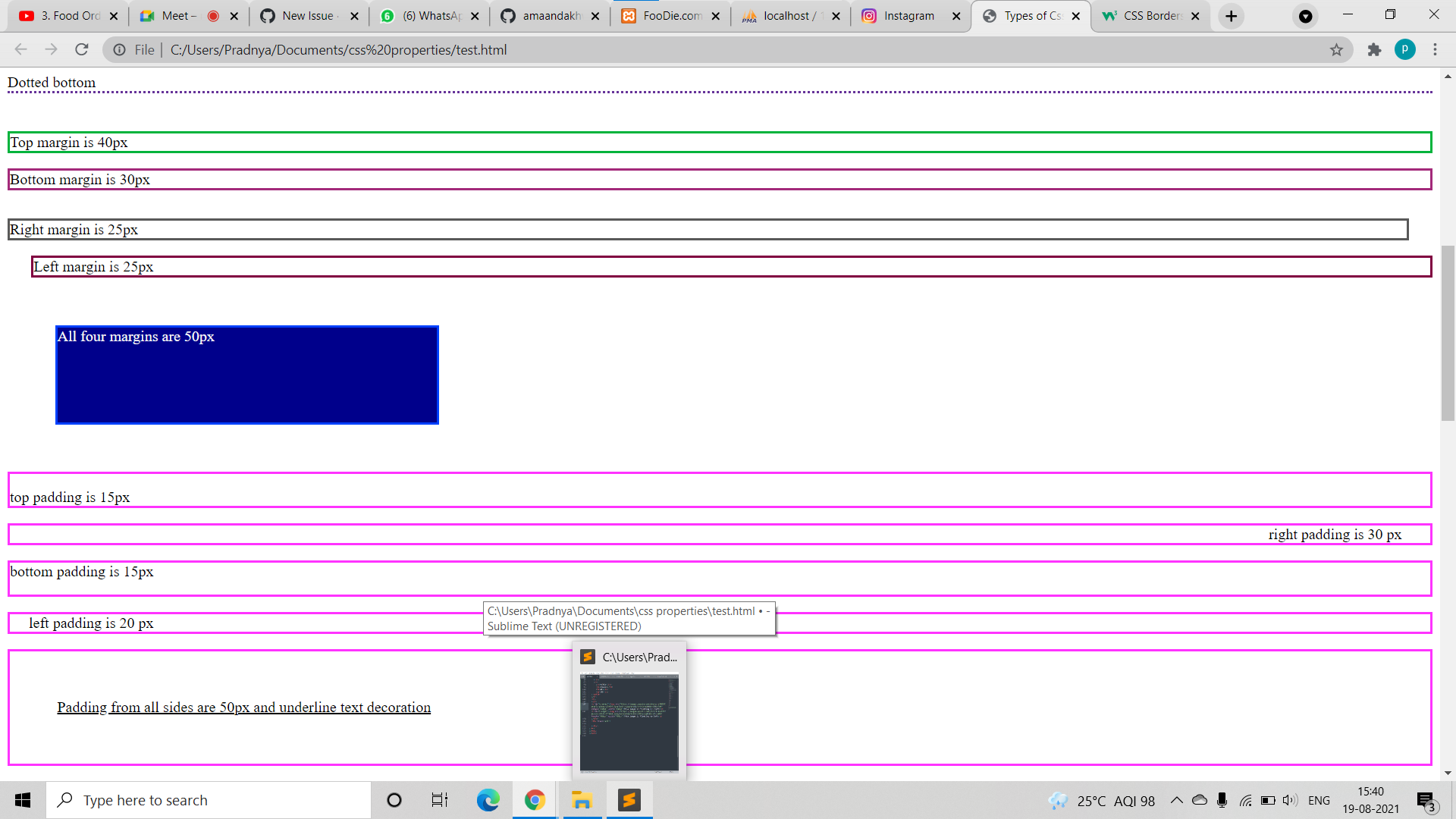Show hidden system tray icons chevron

point(1176,800)
